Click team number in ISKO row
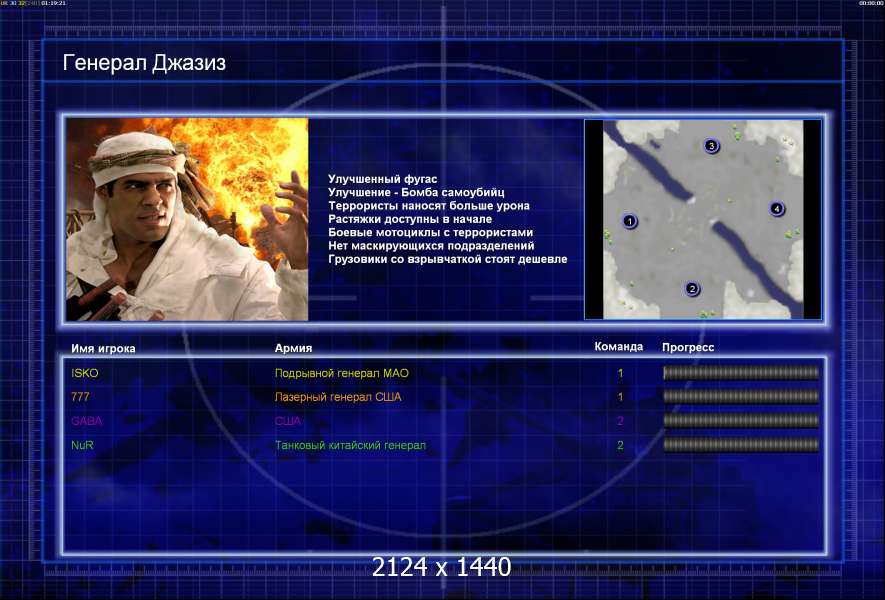The image size is (885, 600). [620, 373]
